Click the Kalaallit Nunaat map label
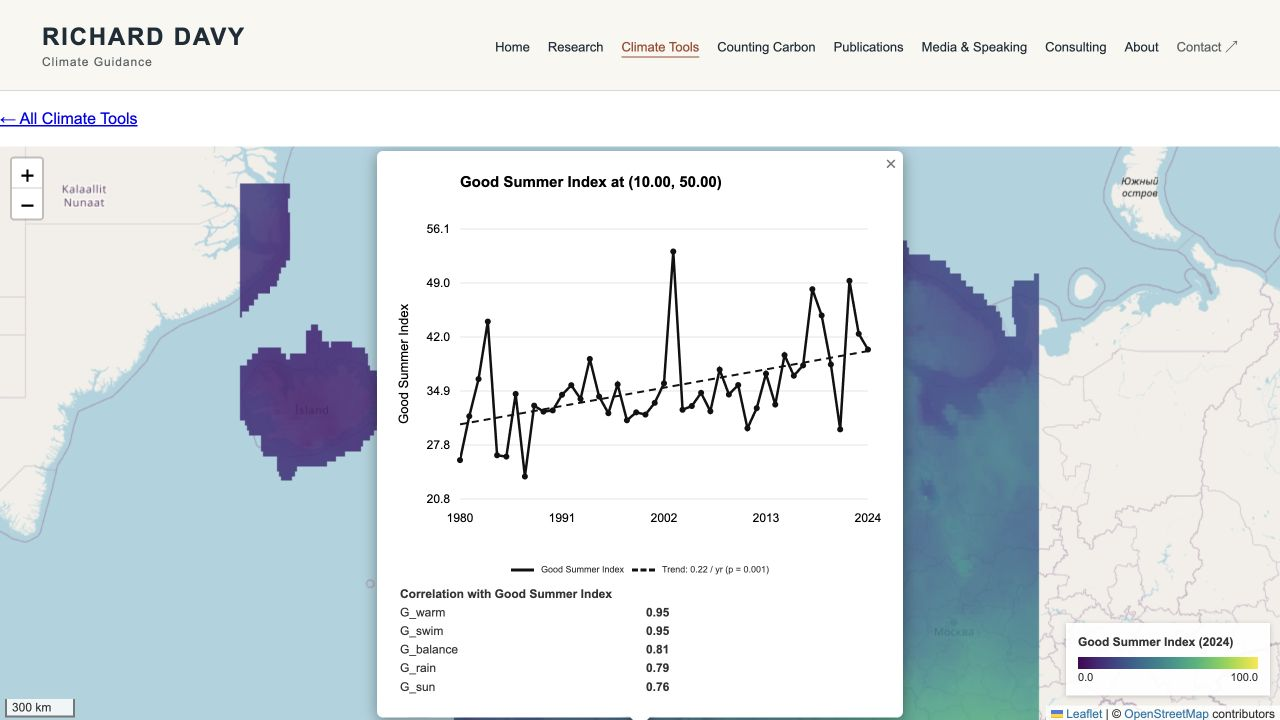 [84, 196]
